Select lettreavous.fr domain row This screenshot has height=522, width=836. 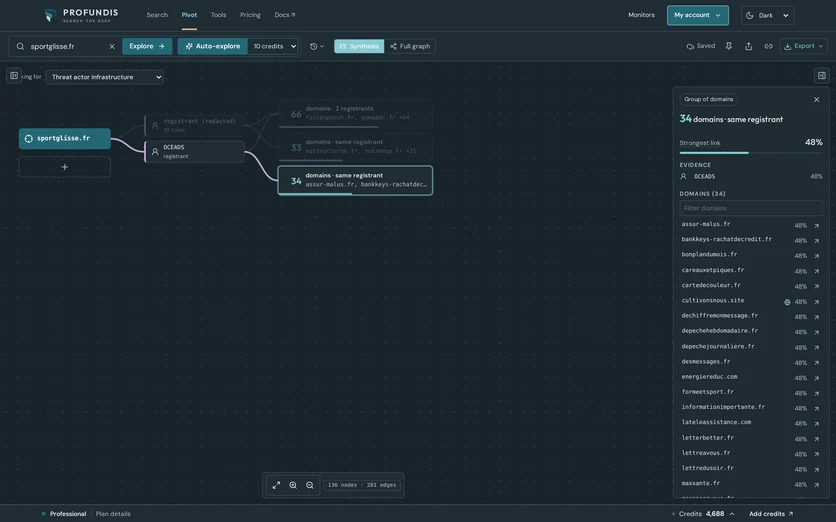click(751, 453)
